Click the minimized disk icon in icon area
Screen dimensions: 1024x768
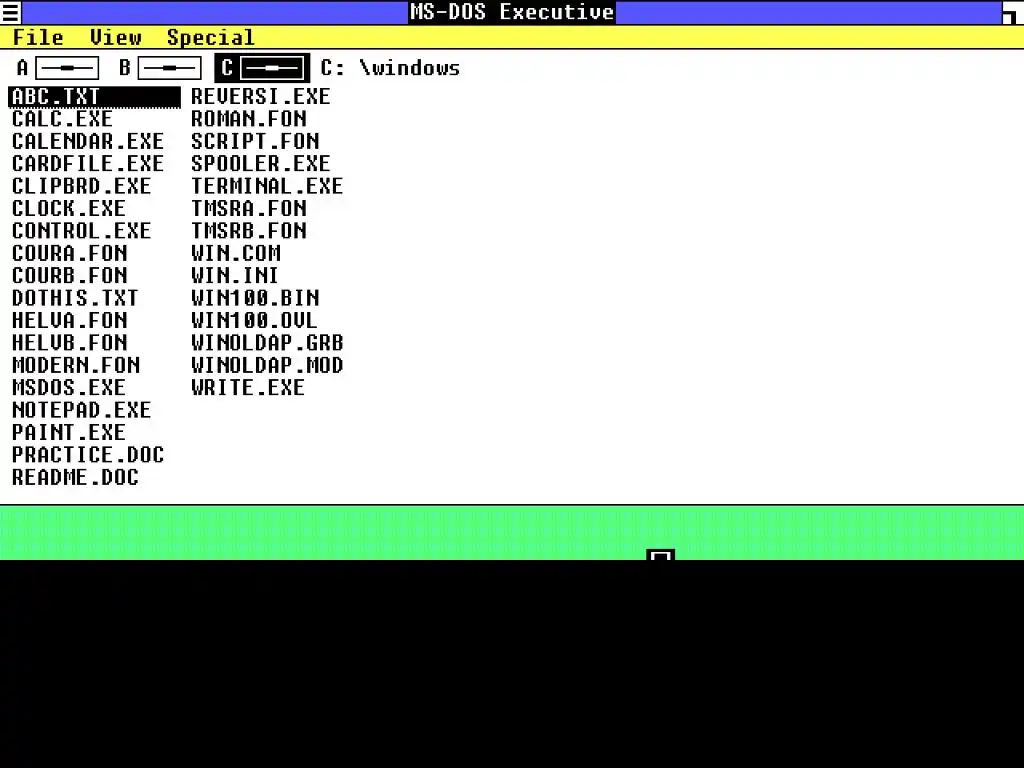660,555
